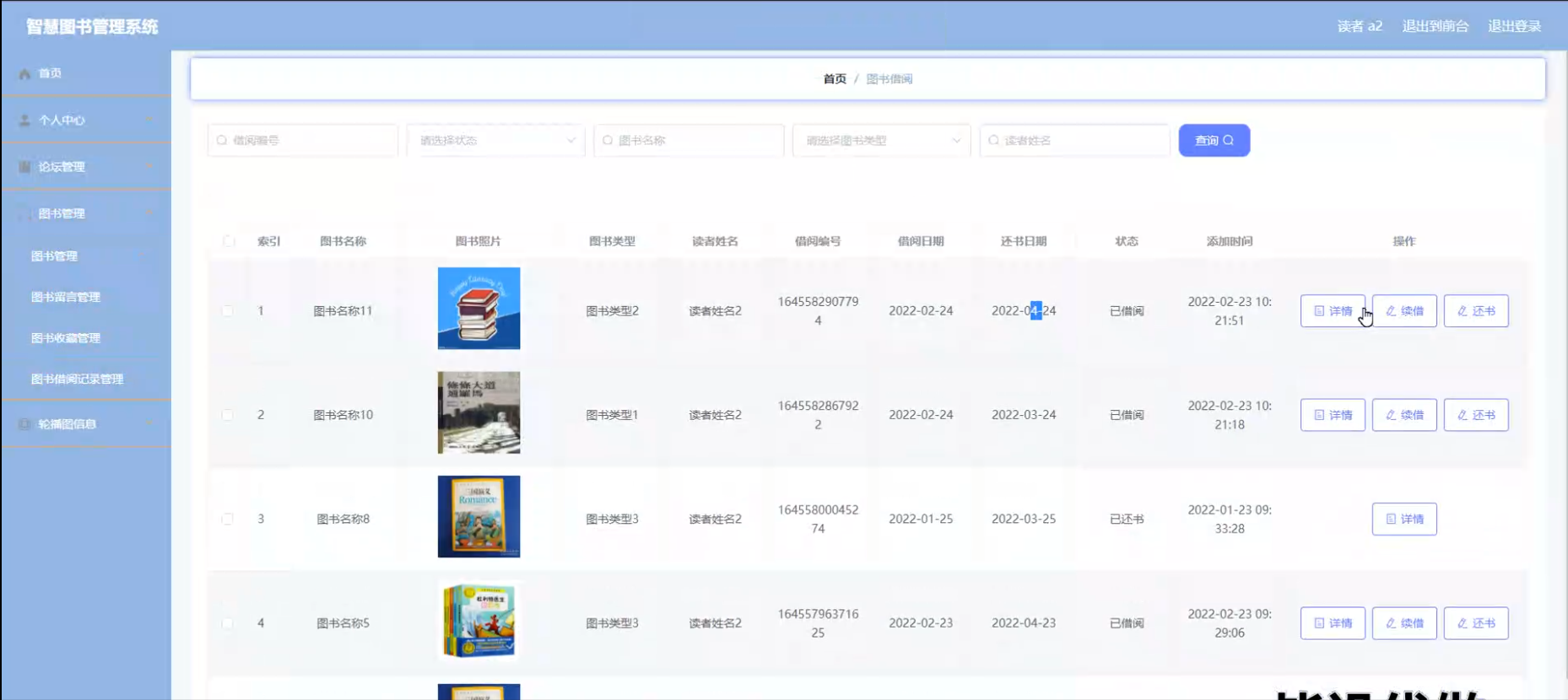The height and width of the screenshot is (700, 1568).
Task: Expand the 个人中心 sidebar menu
Action: 85,121
